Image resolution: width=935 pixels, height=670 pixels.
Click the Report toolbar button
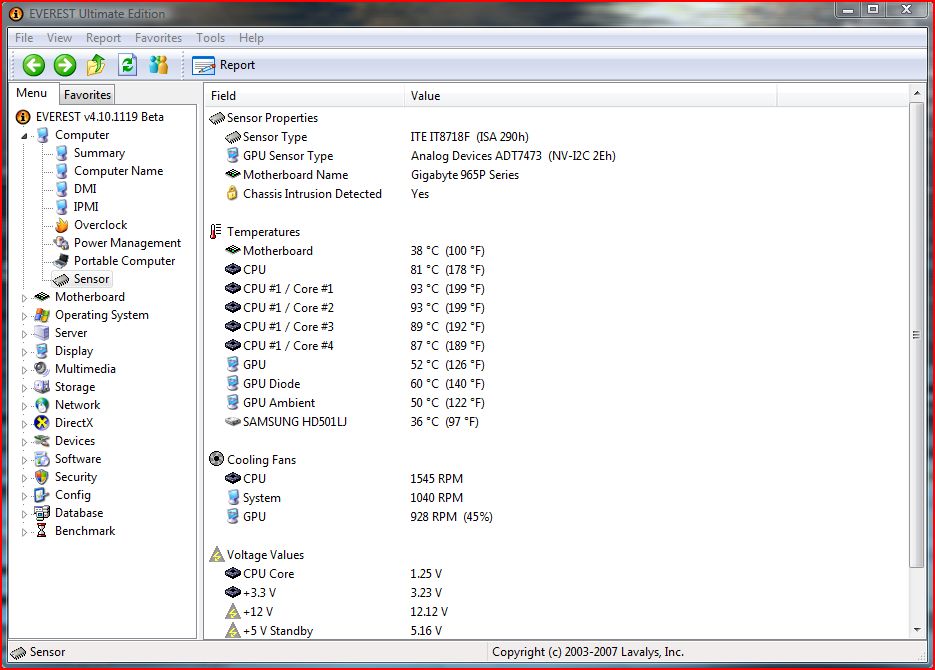pyautogui.click(x=224, y=65)
